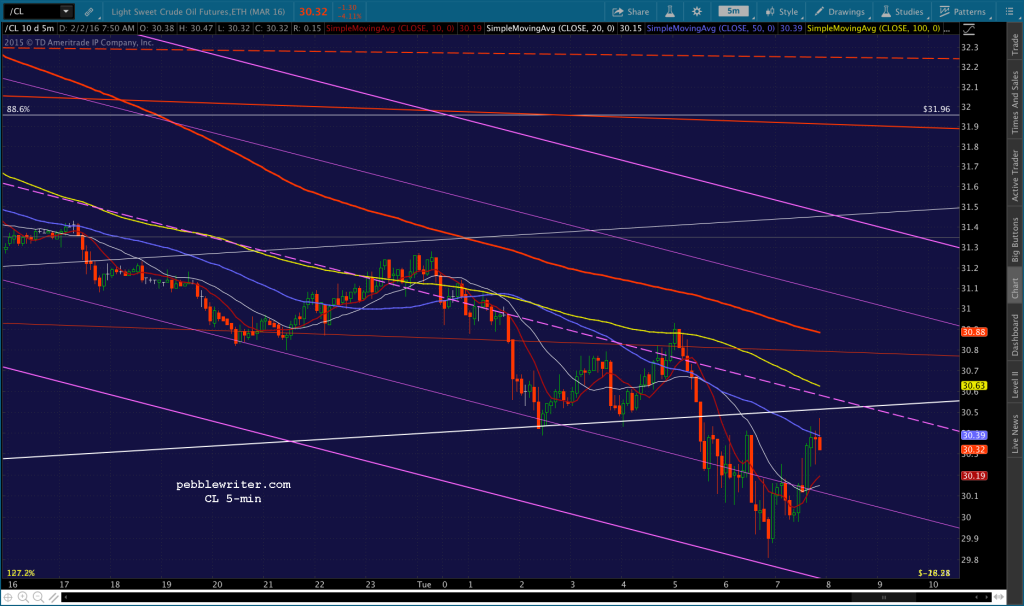Expand the /CL symbol dropdown arrow
Screen dimensions: 1024x606
point(66,11)
